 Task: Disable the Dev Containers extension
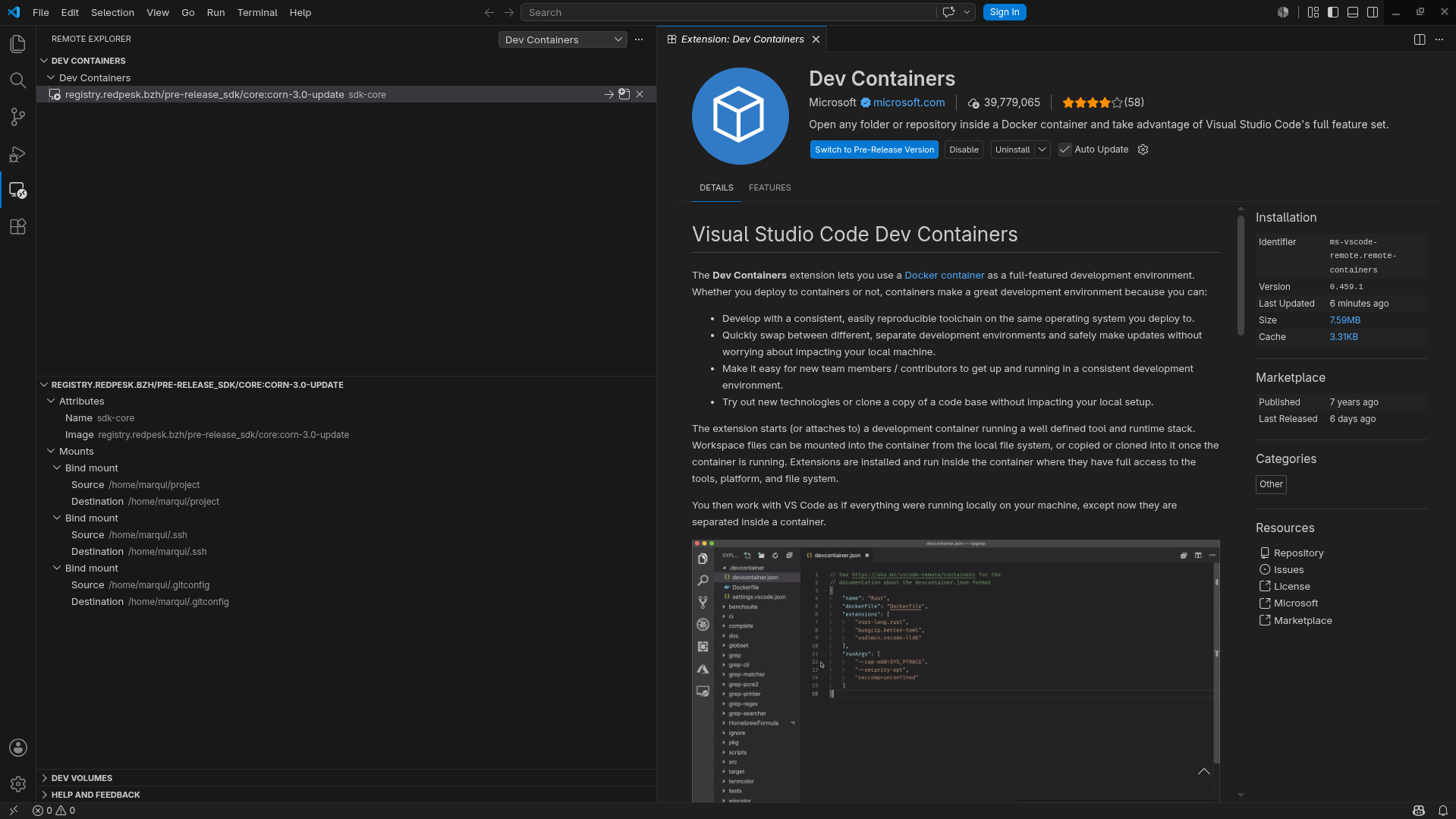964,150
